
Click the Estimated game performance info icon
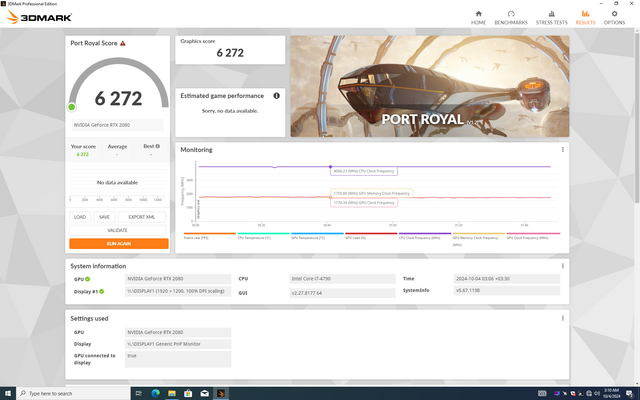tap(276, 95)
